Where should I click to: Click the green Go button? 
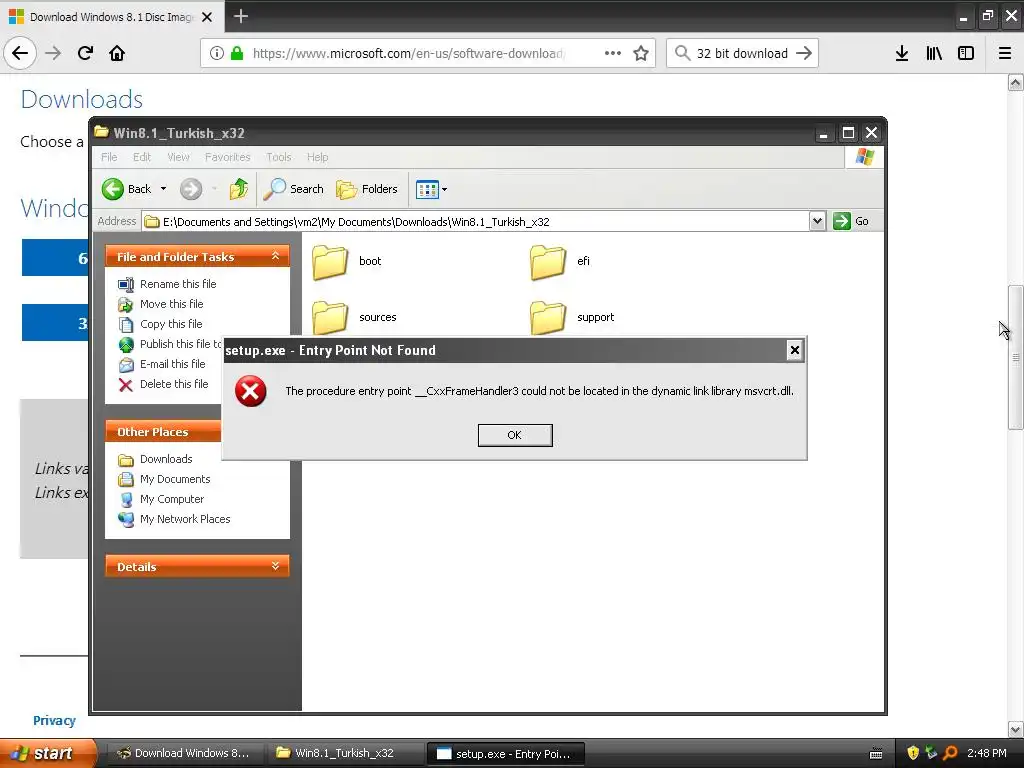tap(851, 221)
